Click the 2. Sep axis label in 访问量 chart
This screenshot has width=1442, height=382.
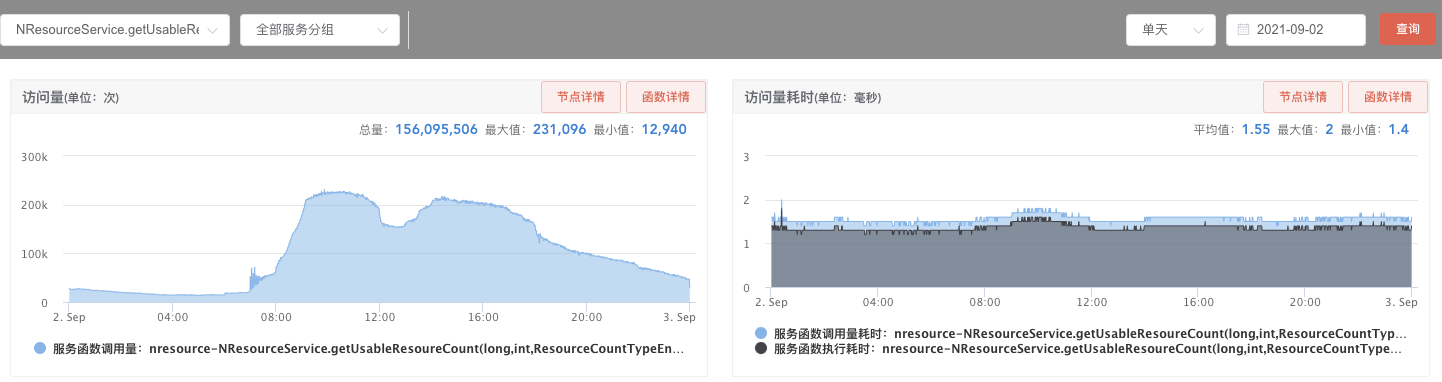point(69,317)
